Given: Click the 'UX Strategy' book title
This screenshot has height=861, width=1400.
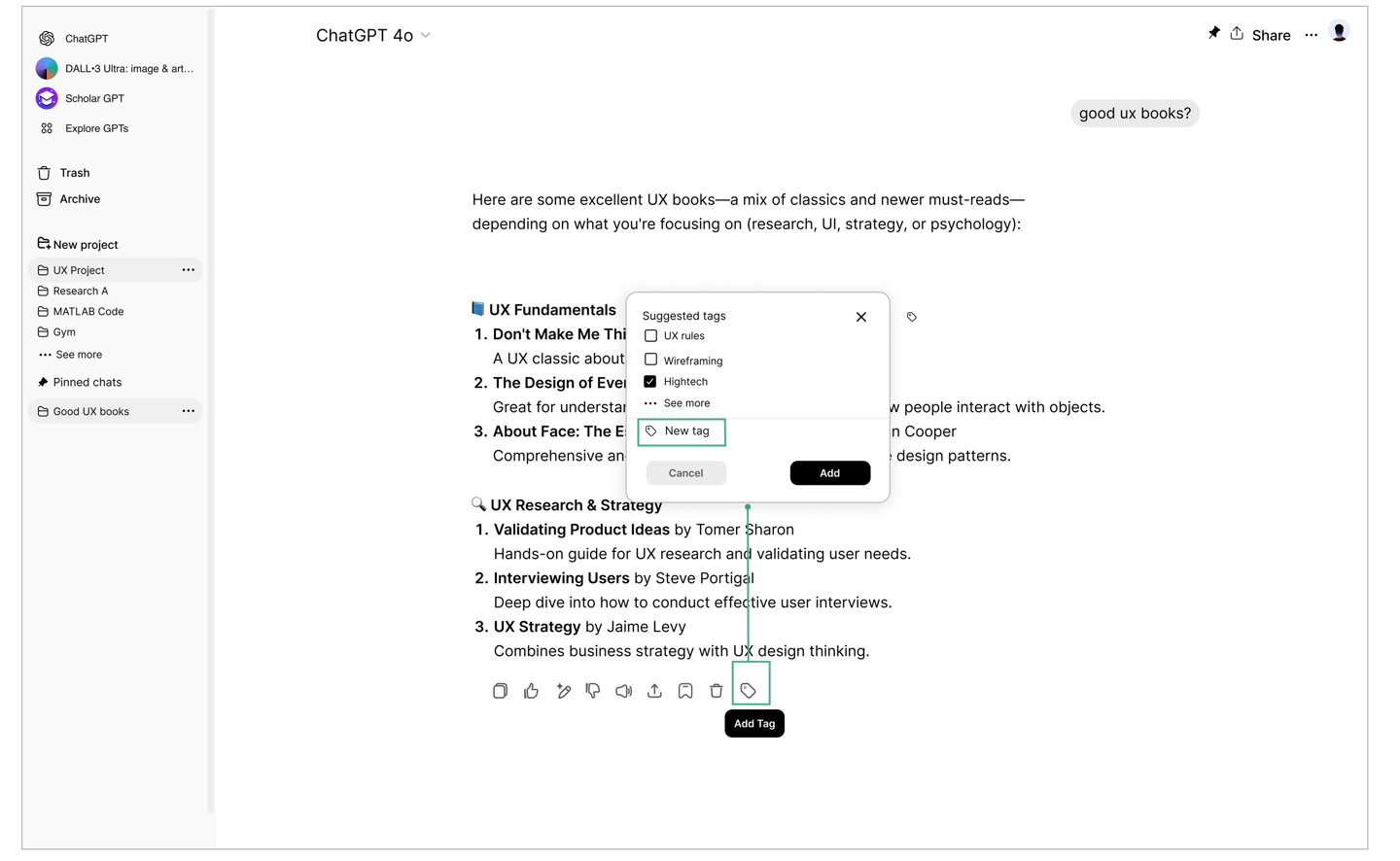Looking at the screenshot, I should pyautogui.click(x=537, y=627).
